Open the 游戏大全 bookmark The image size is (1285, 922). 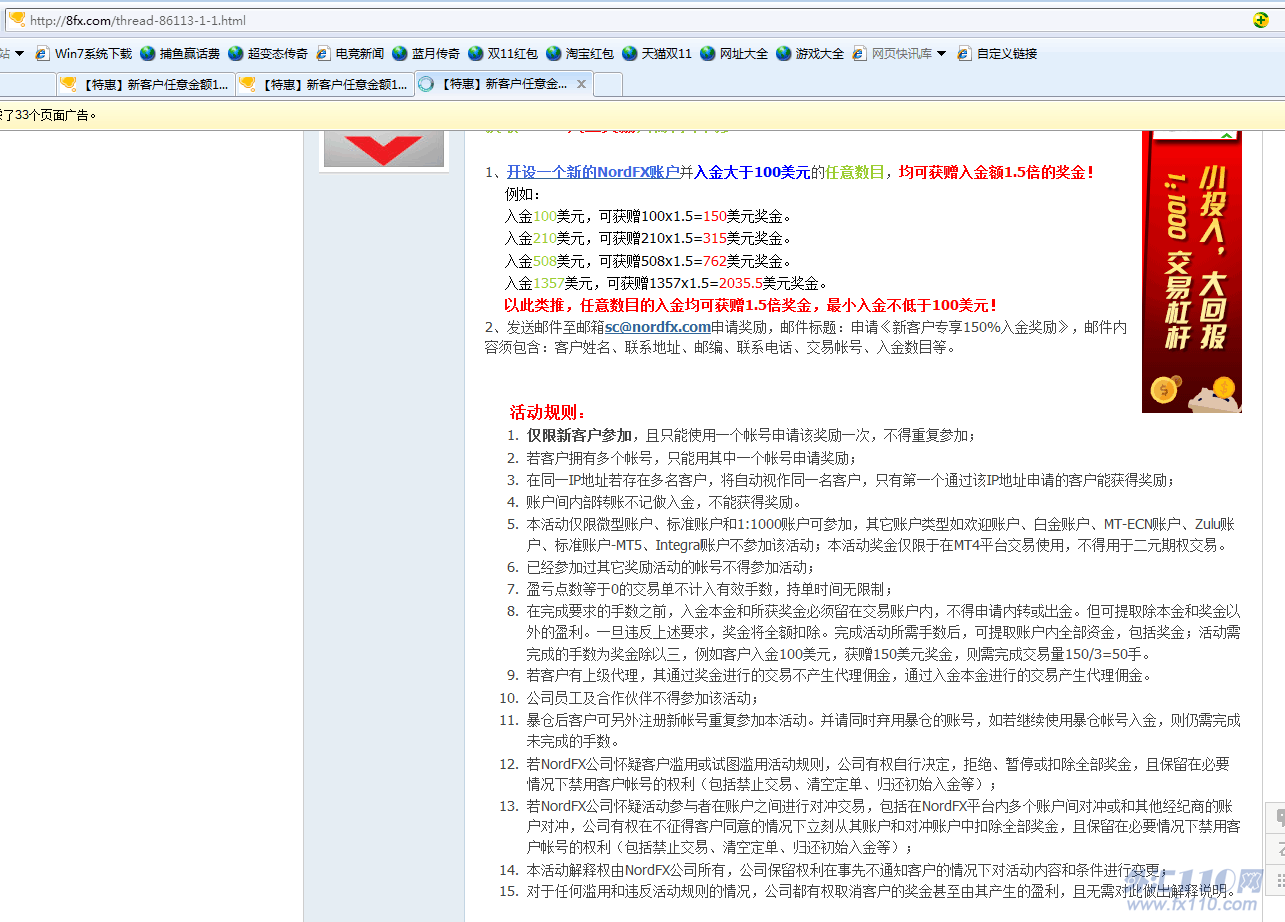pyautogui.click(x=810, y=54)
